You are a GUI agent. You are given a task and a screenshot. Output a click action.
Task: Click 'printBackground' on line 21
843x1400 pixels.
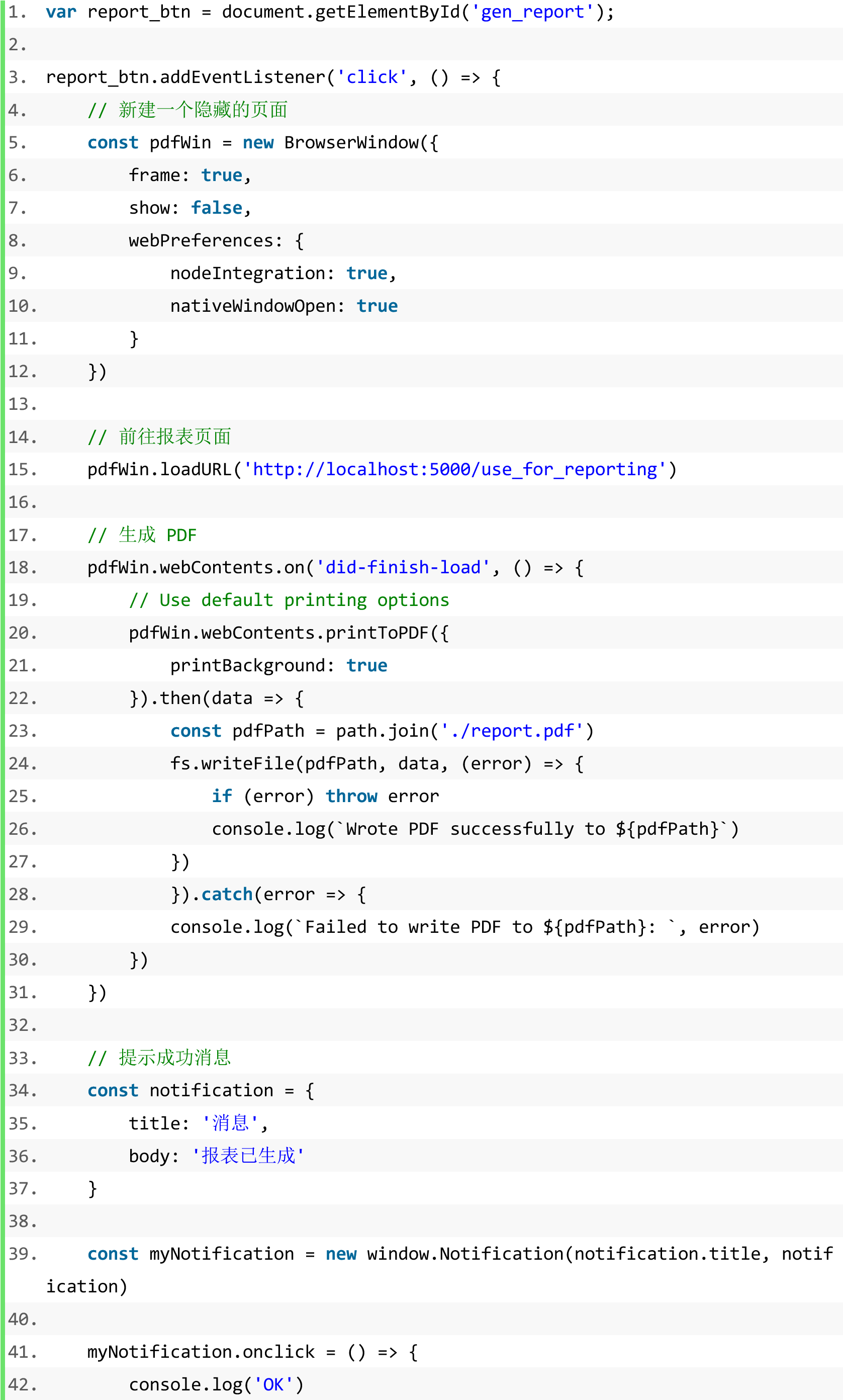pyautogui.click(x=248, y=666)
